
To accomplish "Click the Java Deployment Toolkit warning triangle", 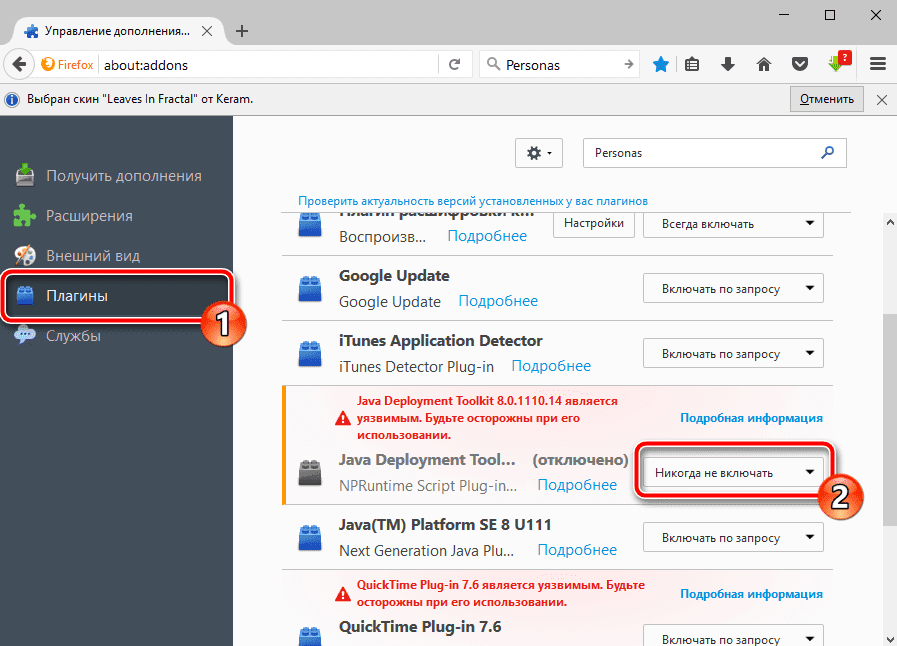I will pyautogui.click(x=343, y=418).
